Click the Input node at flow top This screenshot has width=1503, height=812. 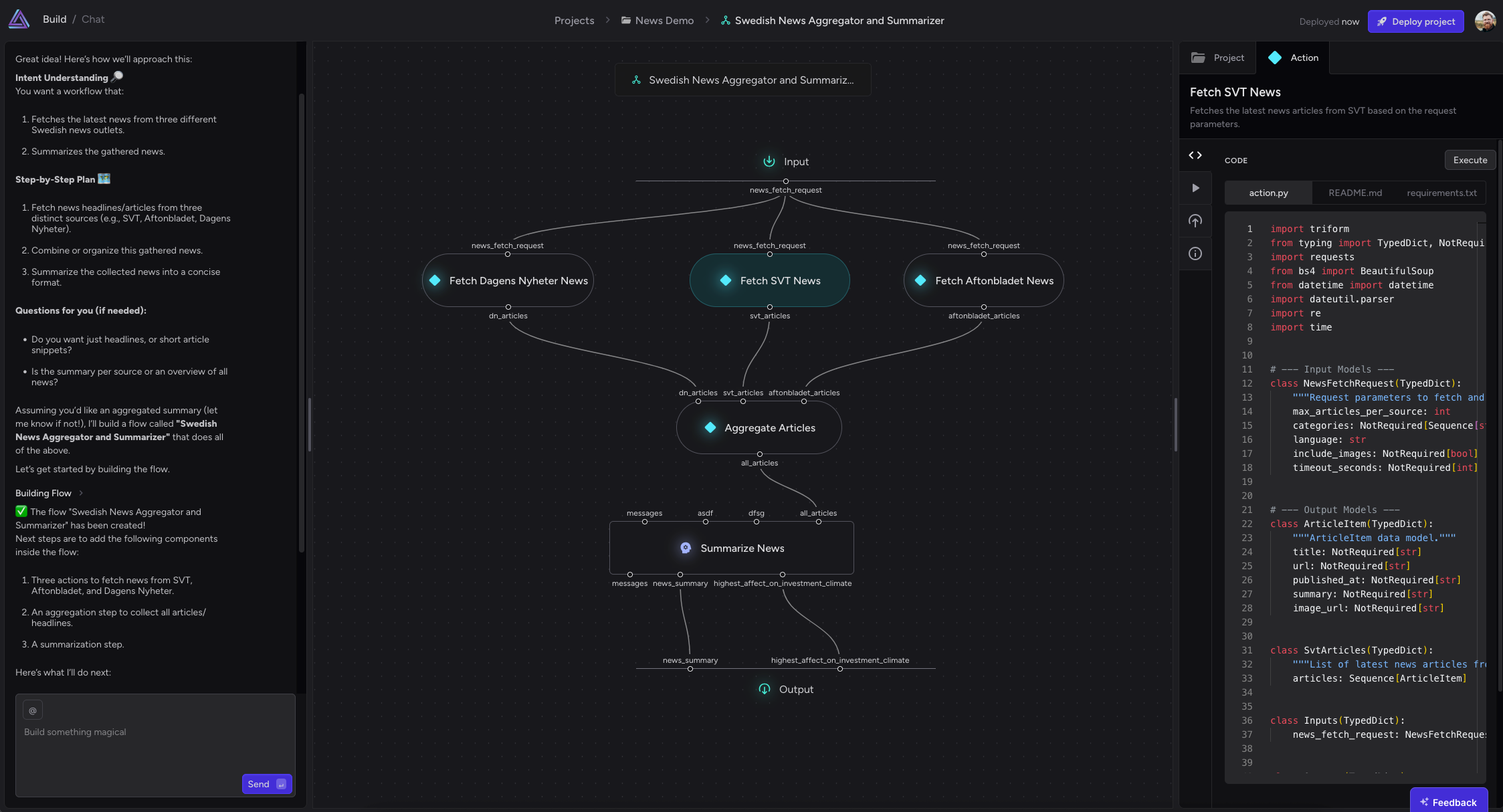tap(786, 162)
